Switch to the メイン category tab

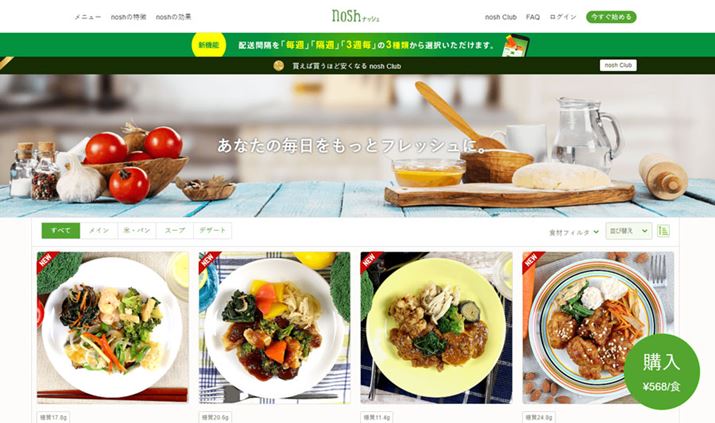(x=99, y=231)
